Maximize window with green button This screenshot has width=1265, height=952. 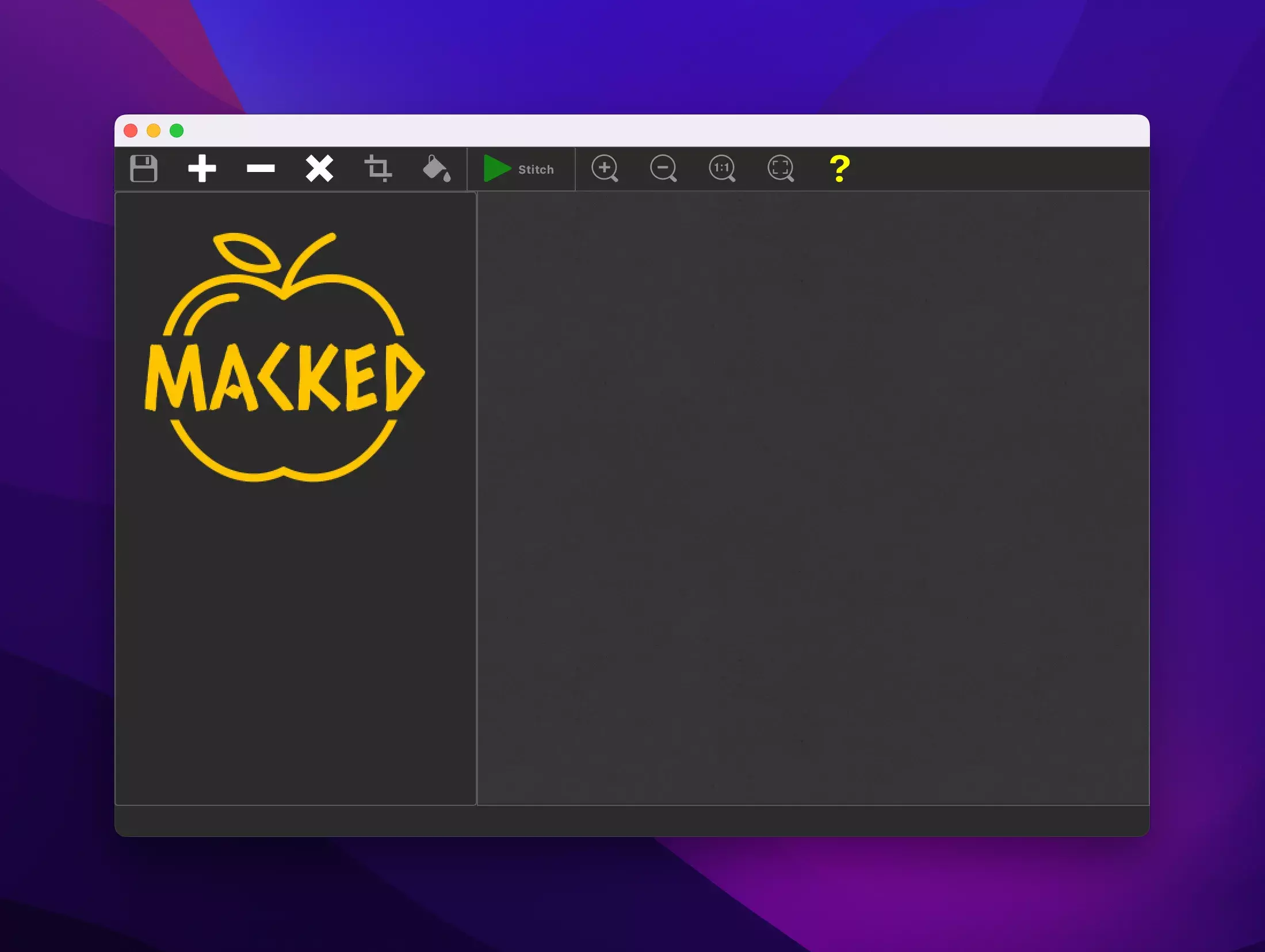click(177, 131)
